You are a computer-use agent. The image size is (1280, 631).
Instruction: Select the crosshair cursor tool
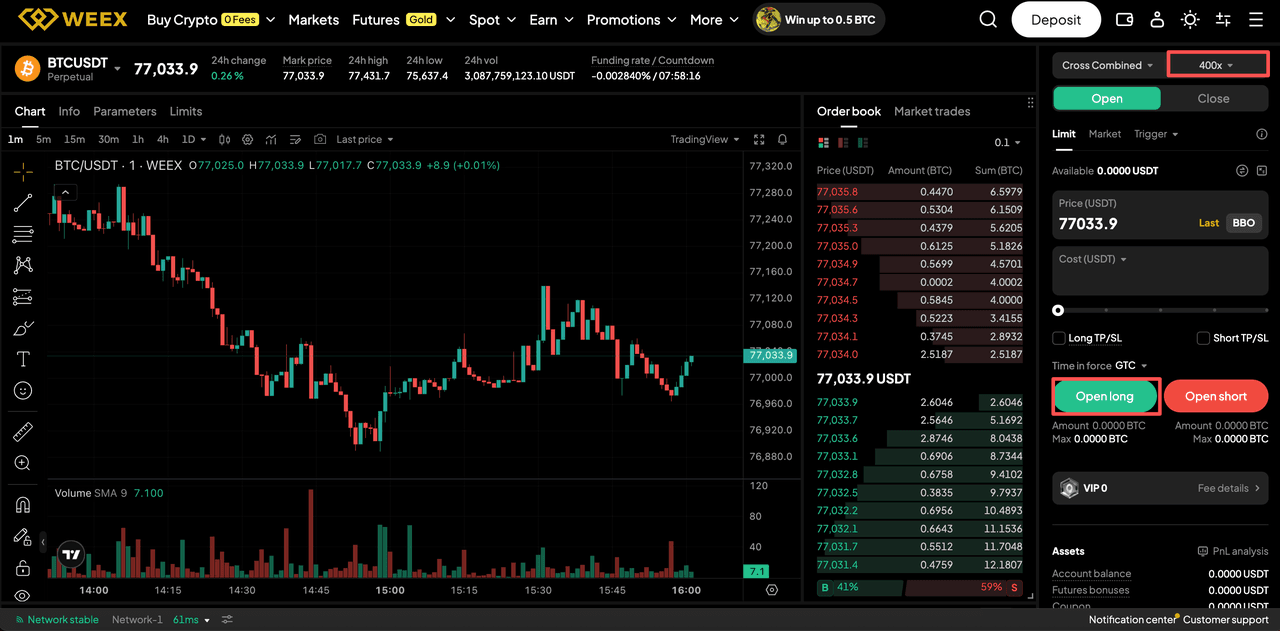point(23,172)
